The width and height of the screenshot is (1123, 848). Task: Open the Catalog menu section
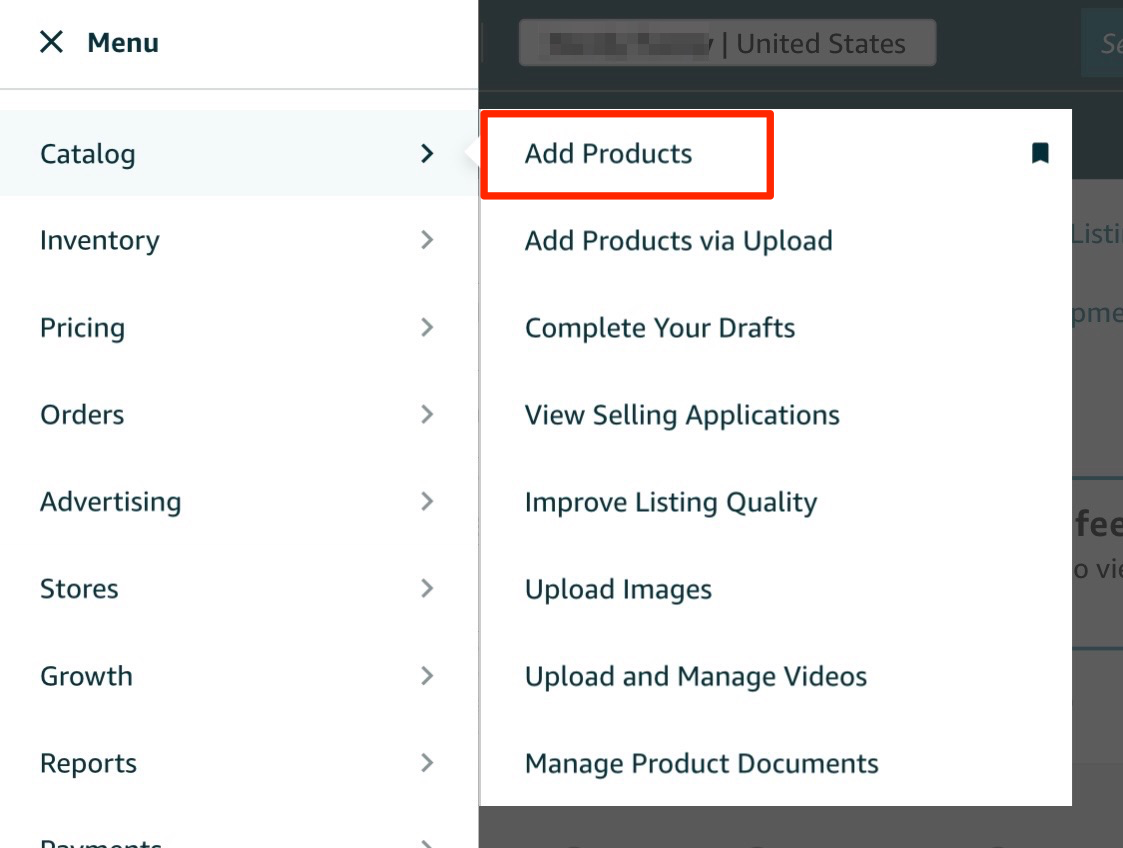pos(88,154)
